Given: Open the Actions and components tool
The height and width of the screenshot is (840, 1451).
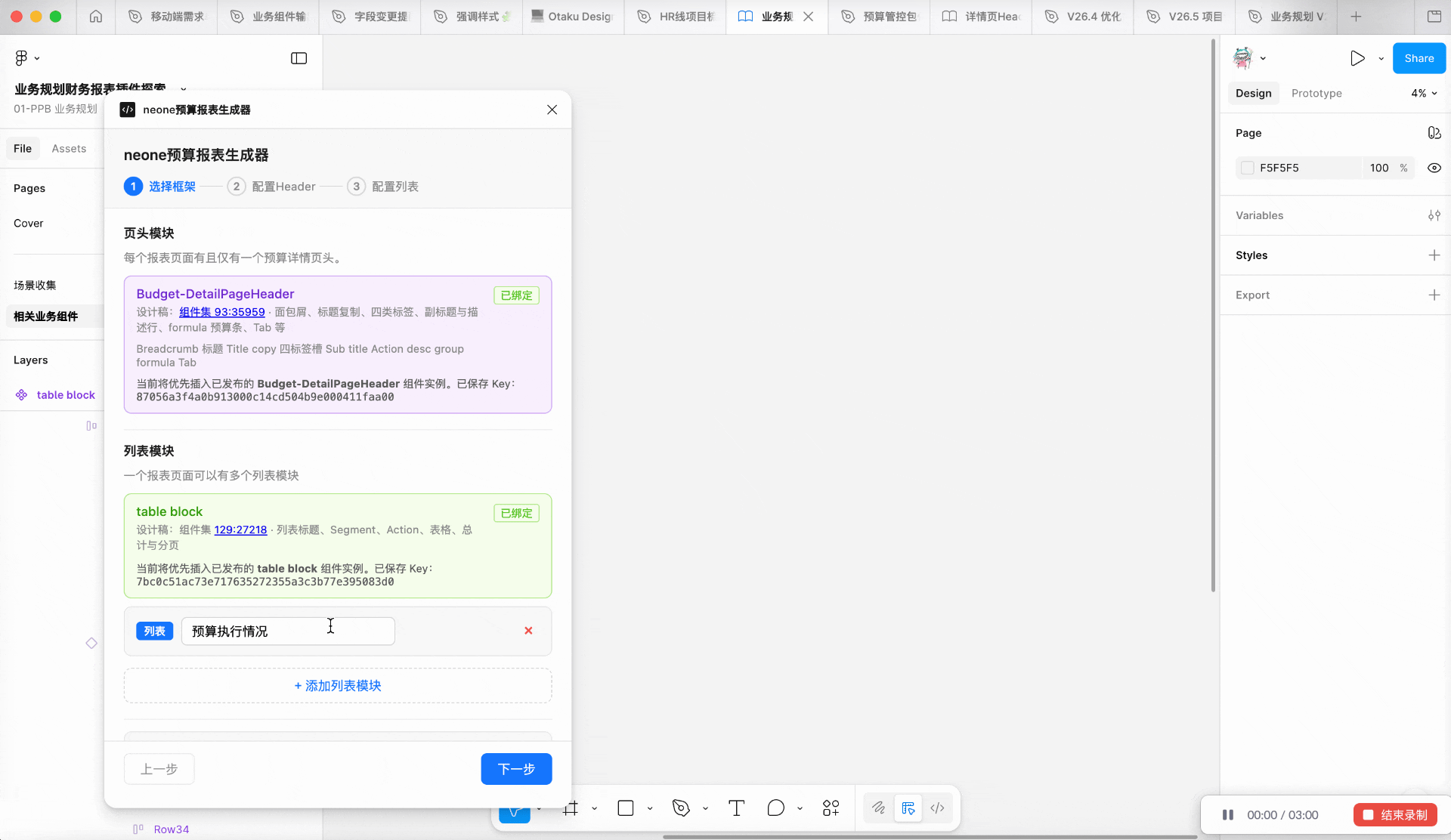Looking at the screenshot, I should (831, 808).
